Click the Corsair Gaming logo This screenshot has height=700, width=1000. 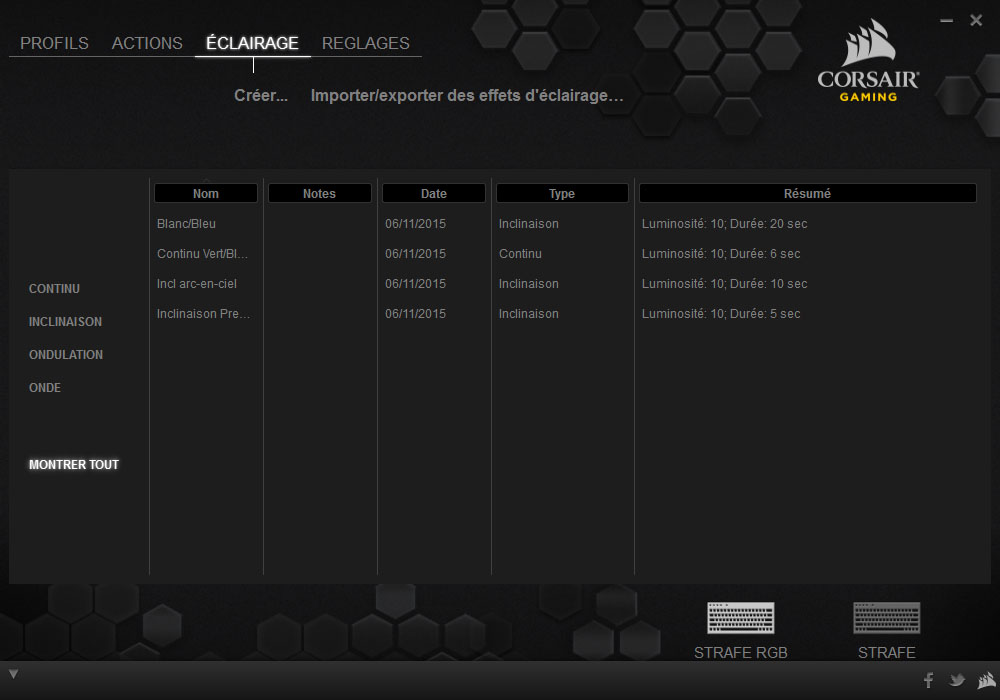(867, 62)
